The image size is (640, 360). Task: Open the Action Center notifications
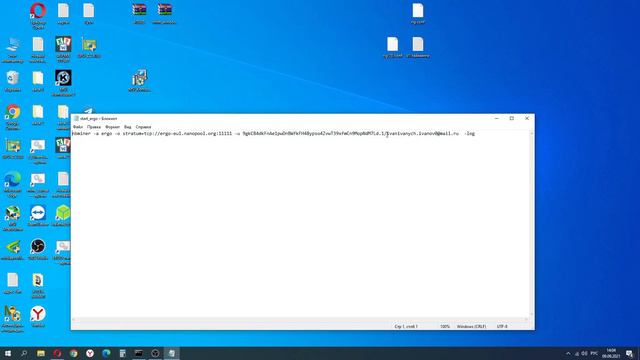click(630, 353)
